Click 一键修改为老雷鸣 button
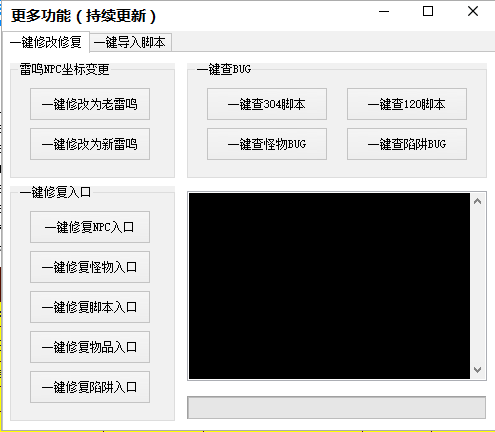The height and width of the screenshot is (432, 495). 90,104
